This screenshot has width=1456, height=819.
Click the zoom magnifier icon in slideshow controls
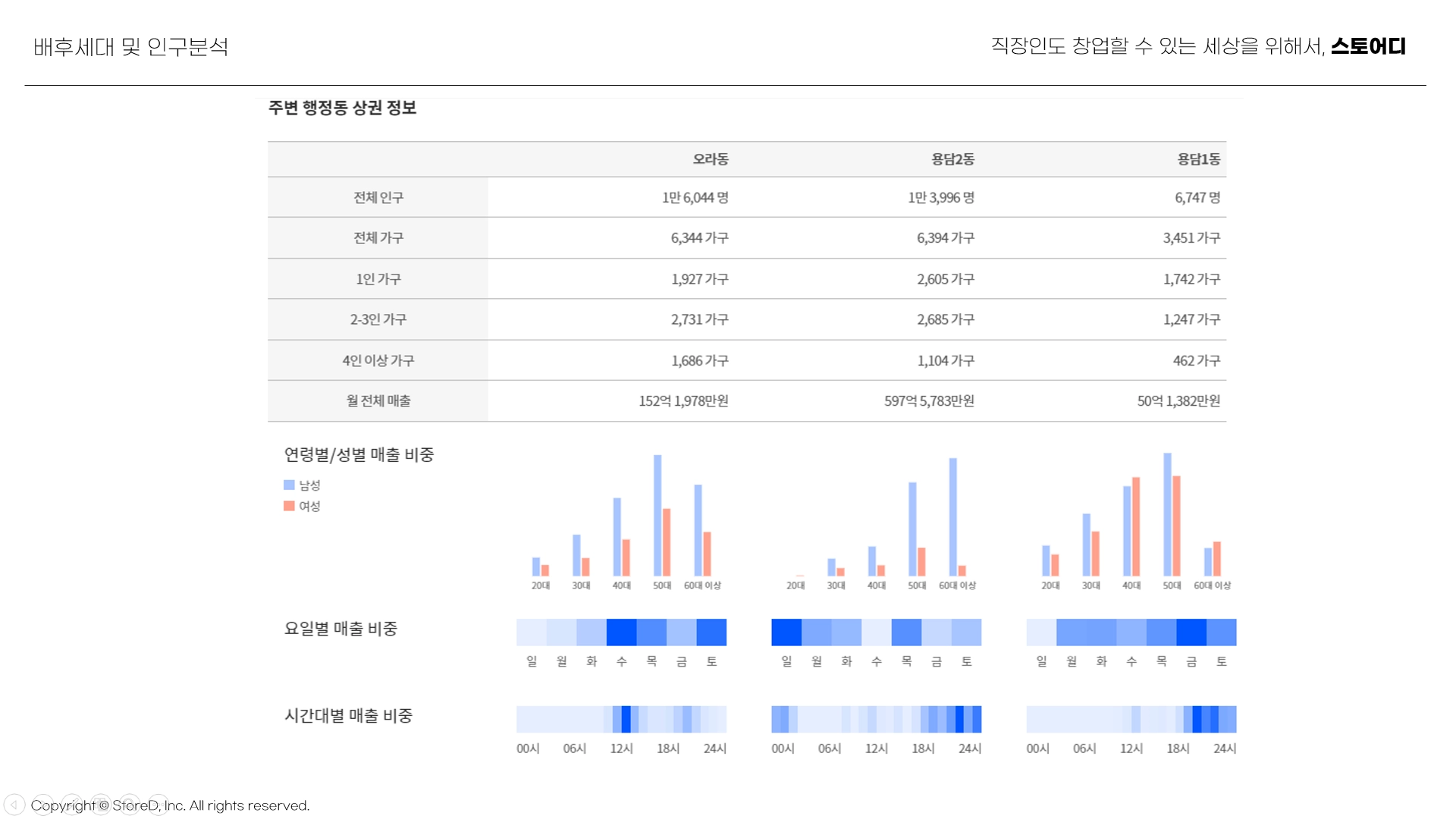130,805
